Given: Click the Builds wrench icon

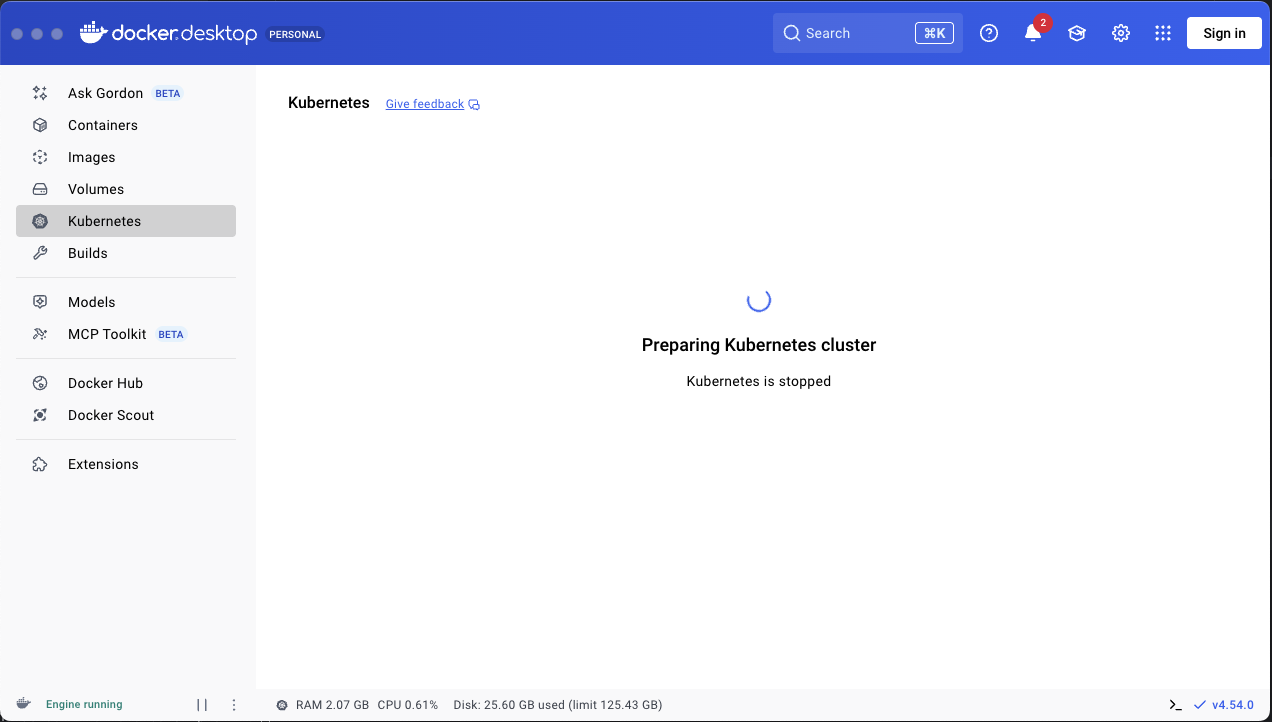Looking at the screenshot, I should pos(40,253).
